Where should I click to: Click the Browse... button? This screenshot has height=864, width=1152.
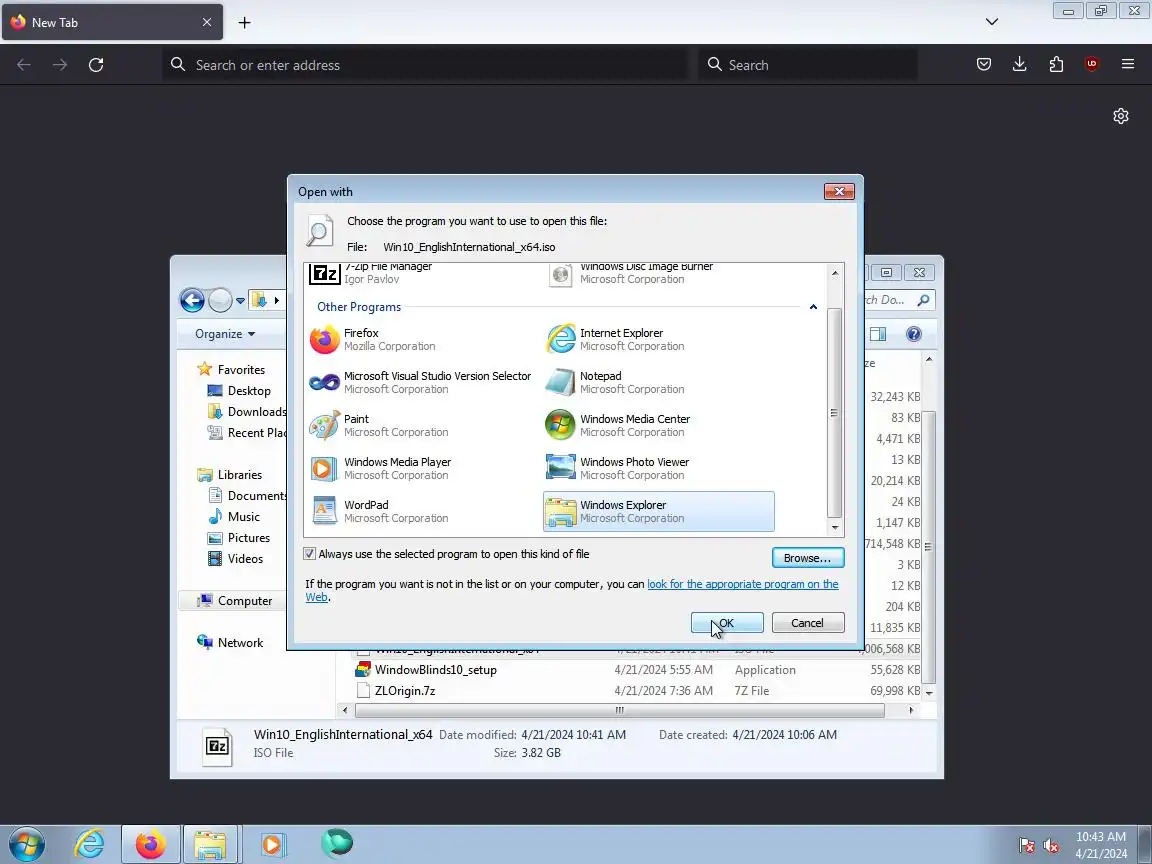tap(807, 558)
